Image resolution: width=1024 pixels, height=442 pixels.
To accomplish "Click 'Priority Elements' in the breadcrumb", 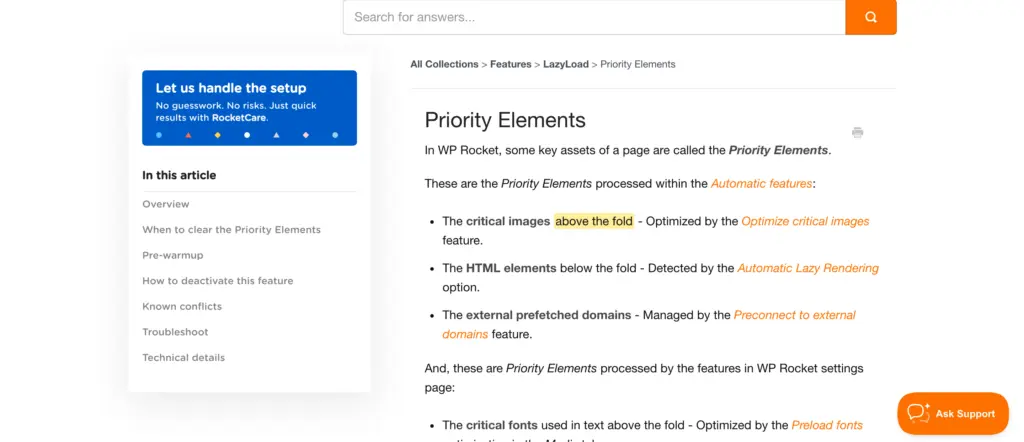I will (638, 64).
